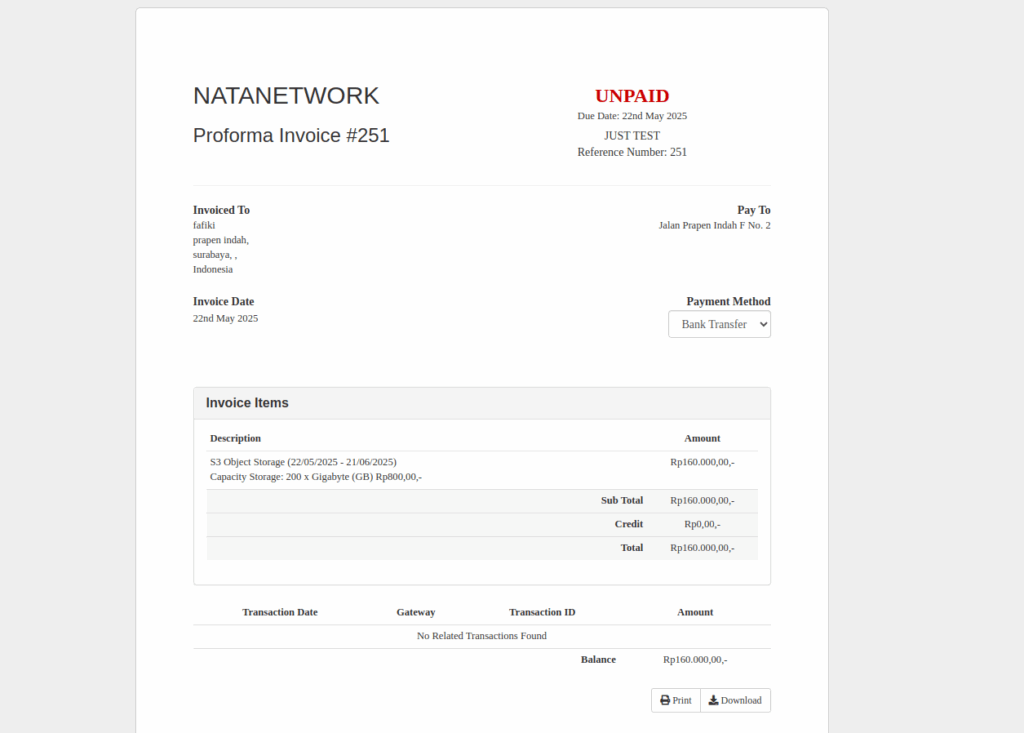
Task: Click the transactions table 'Amount' header
Action: (x=695, y=612)
